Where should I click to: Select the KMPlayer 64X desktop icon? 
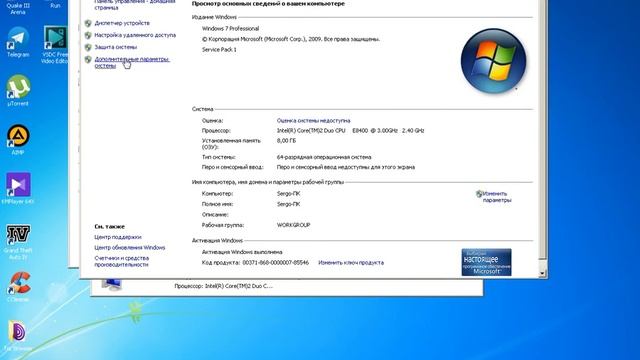[x=18, y=188]
